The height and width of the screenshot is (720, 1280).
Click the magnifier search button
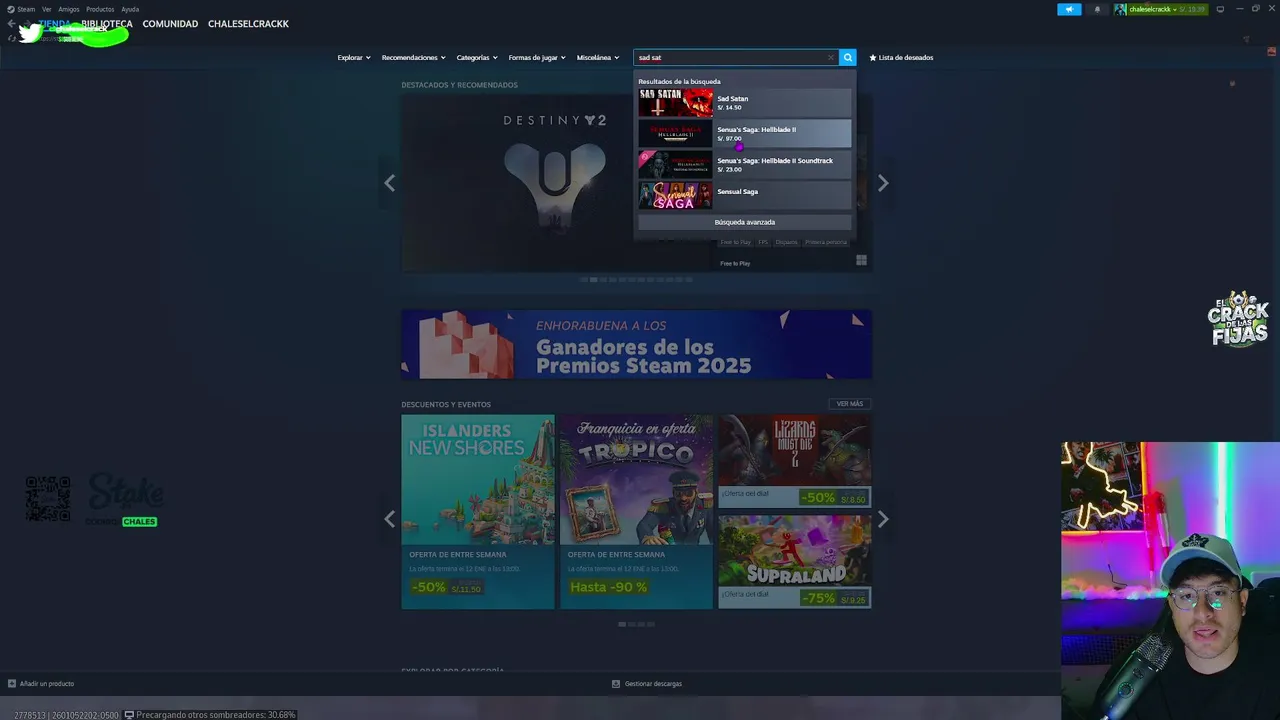click(x=848, y=57)
